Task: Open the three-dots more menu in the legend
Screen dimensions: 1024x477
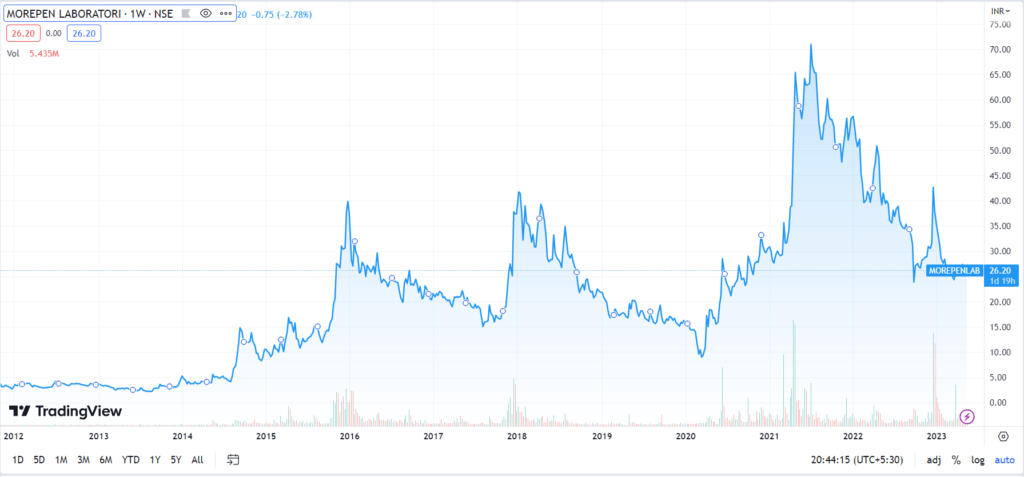Action: coord(225,14)
